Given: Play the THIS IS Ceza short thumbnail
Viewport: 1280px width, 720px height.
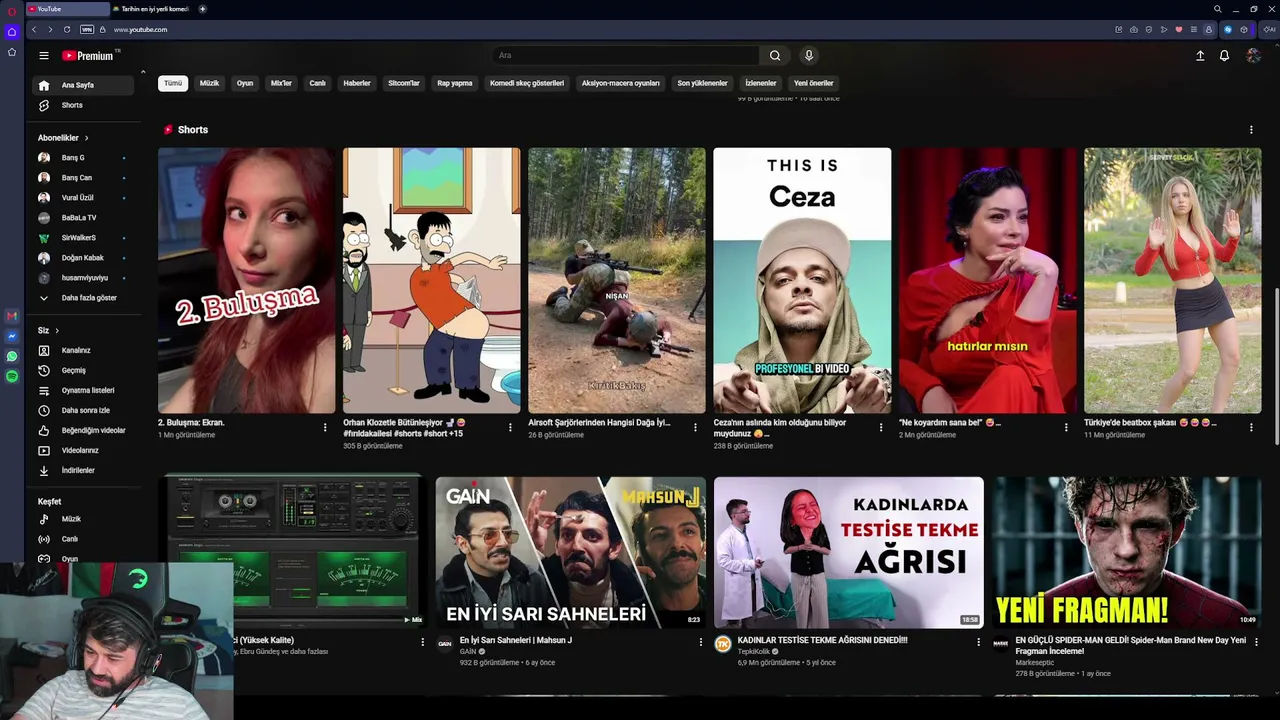Looking at the screenshot, I should (x=802, y=281).
